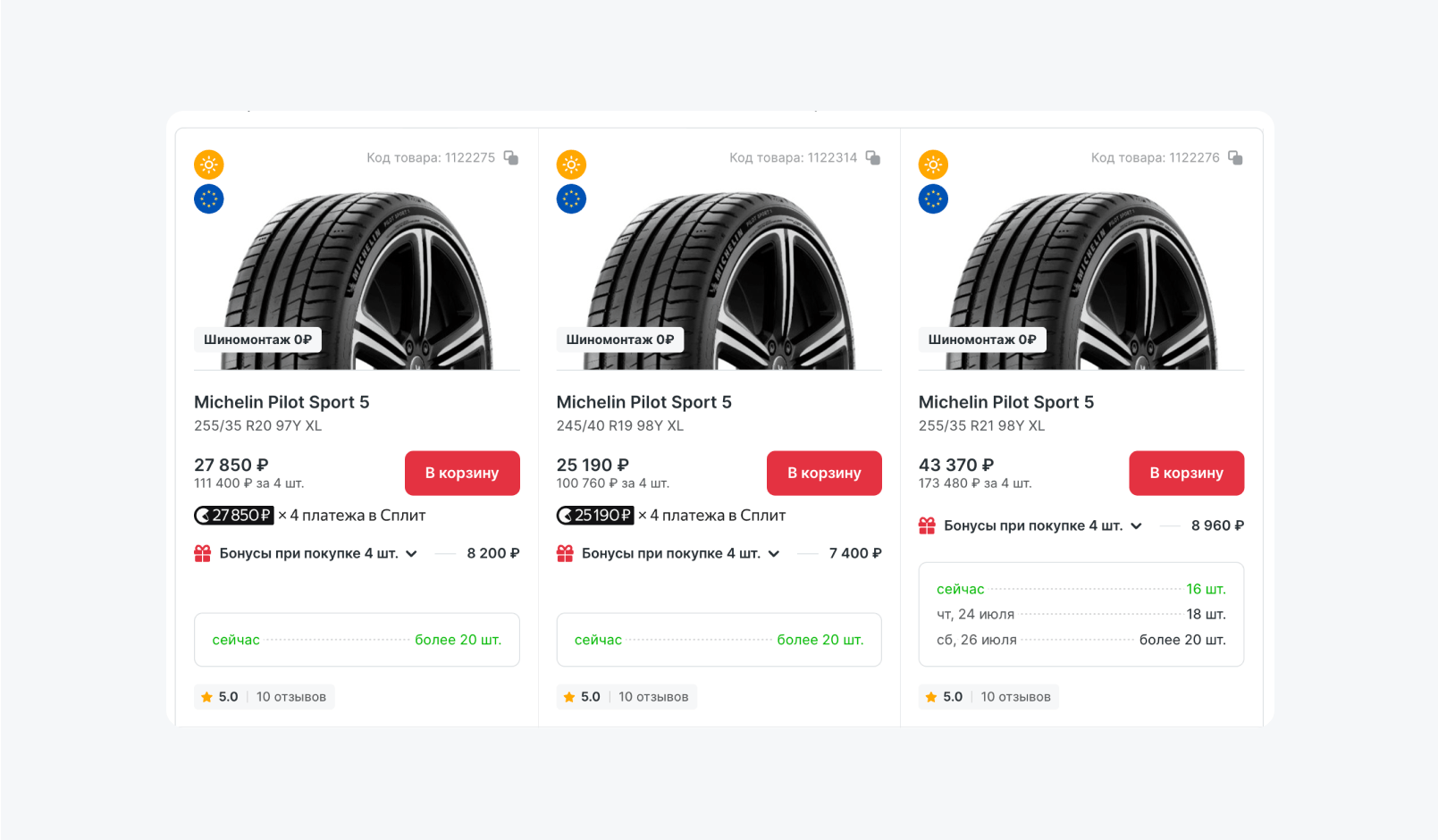
Task: Open Michelin Pilot Sport 5 255/35 R20 title
Action: click(282, 402)
